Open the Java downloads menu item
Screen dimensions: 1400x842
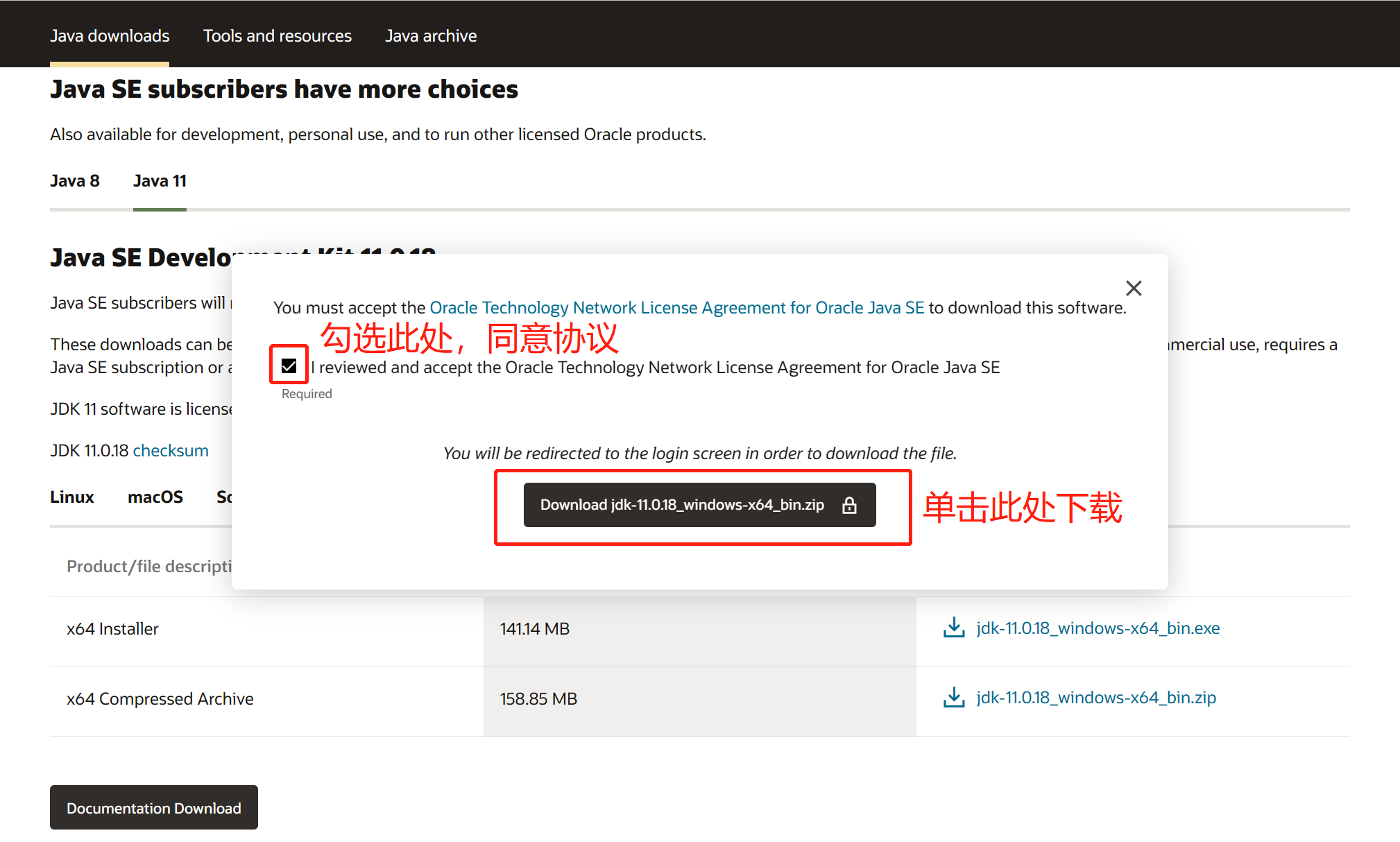[x=110, y=35]
